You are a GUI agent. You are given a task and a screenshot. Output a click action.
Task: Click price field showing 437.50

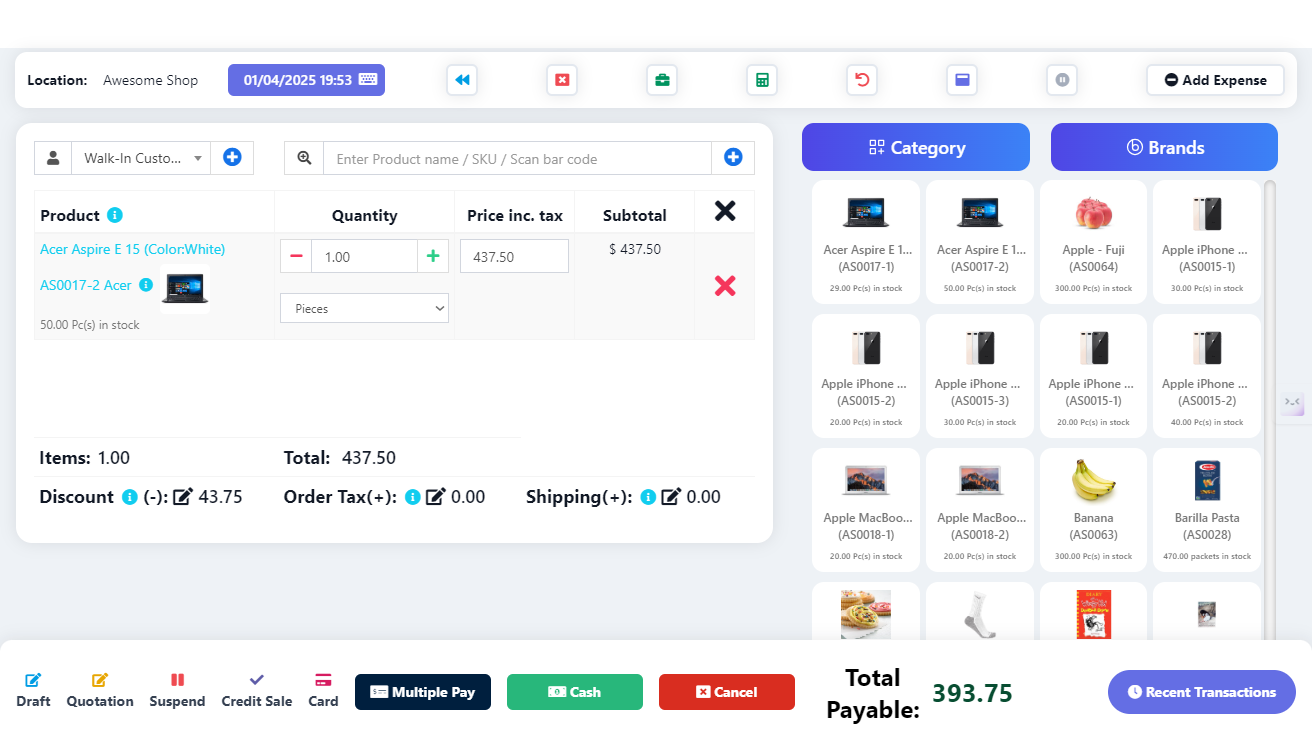coord(514,256)
